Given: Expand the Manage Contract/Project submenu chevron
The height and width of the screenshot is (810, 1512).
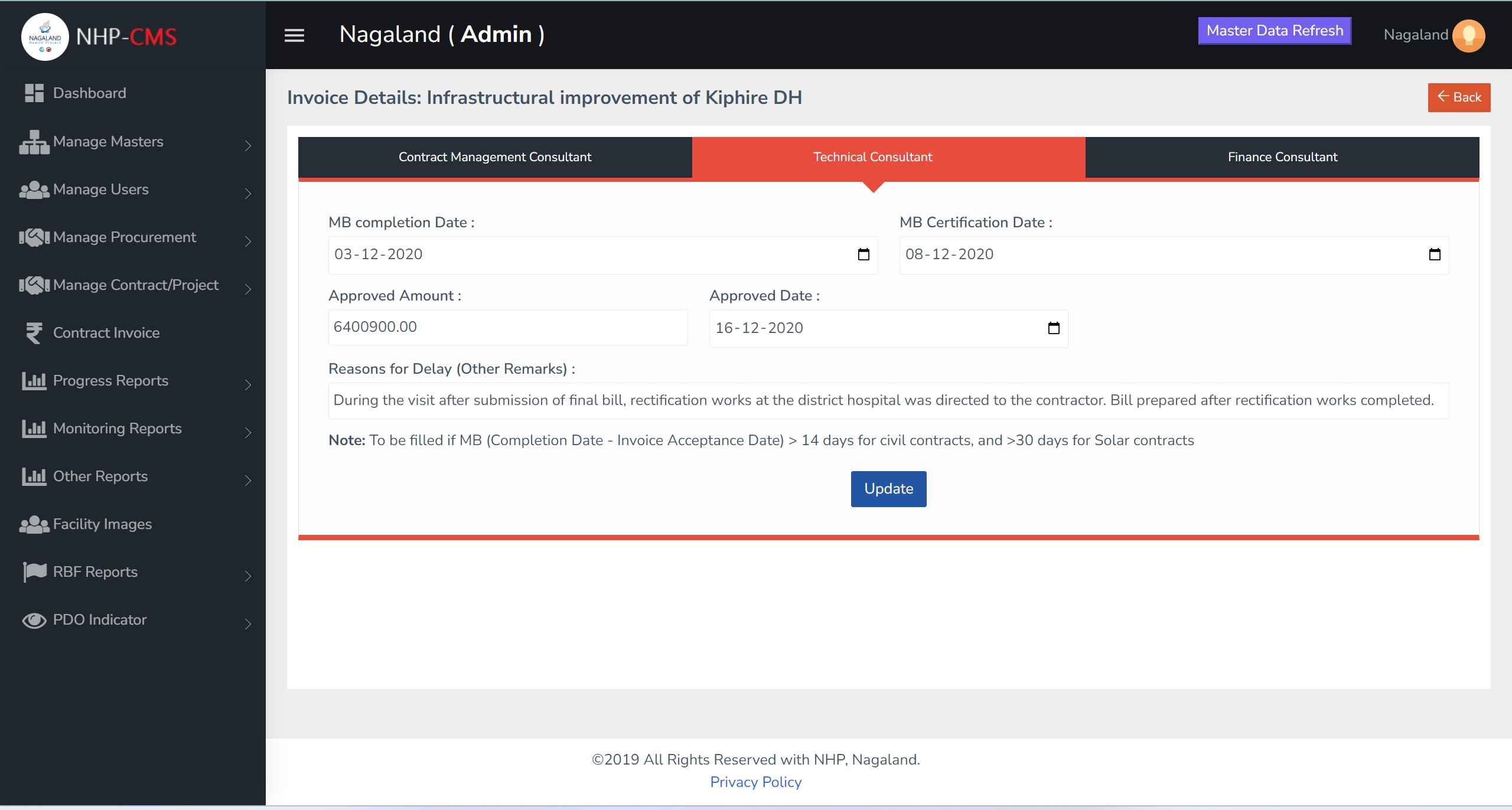Looking at the screenshot, I should (248, 289).
